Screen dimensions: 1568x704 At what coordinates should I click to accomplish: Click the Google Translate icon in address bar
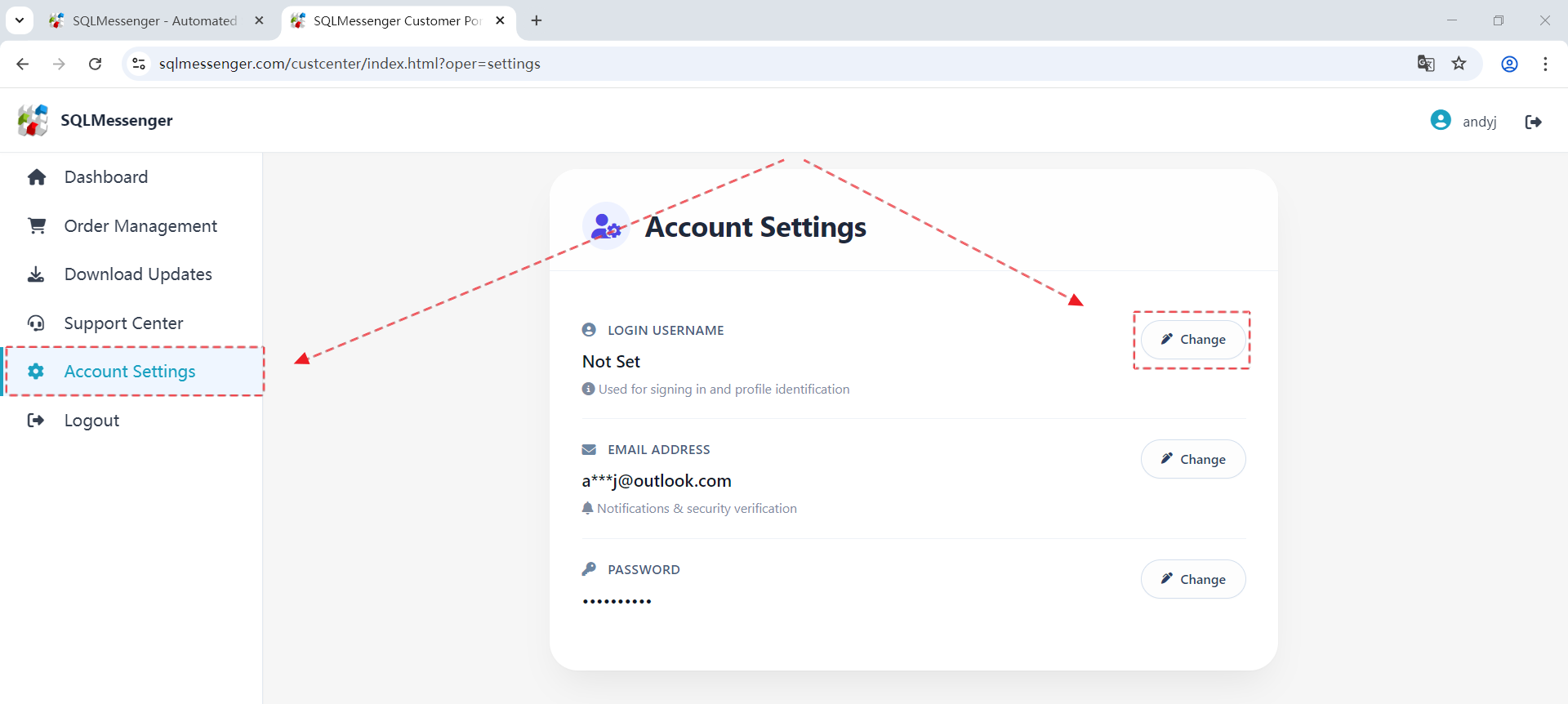coord(1426,64)
